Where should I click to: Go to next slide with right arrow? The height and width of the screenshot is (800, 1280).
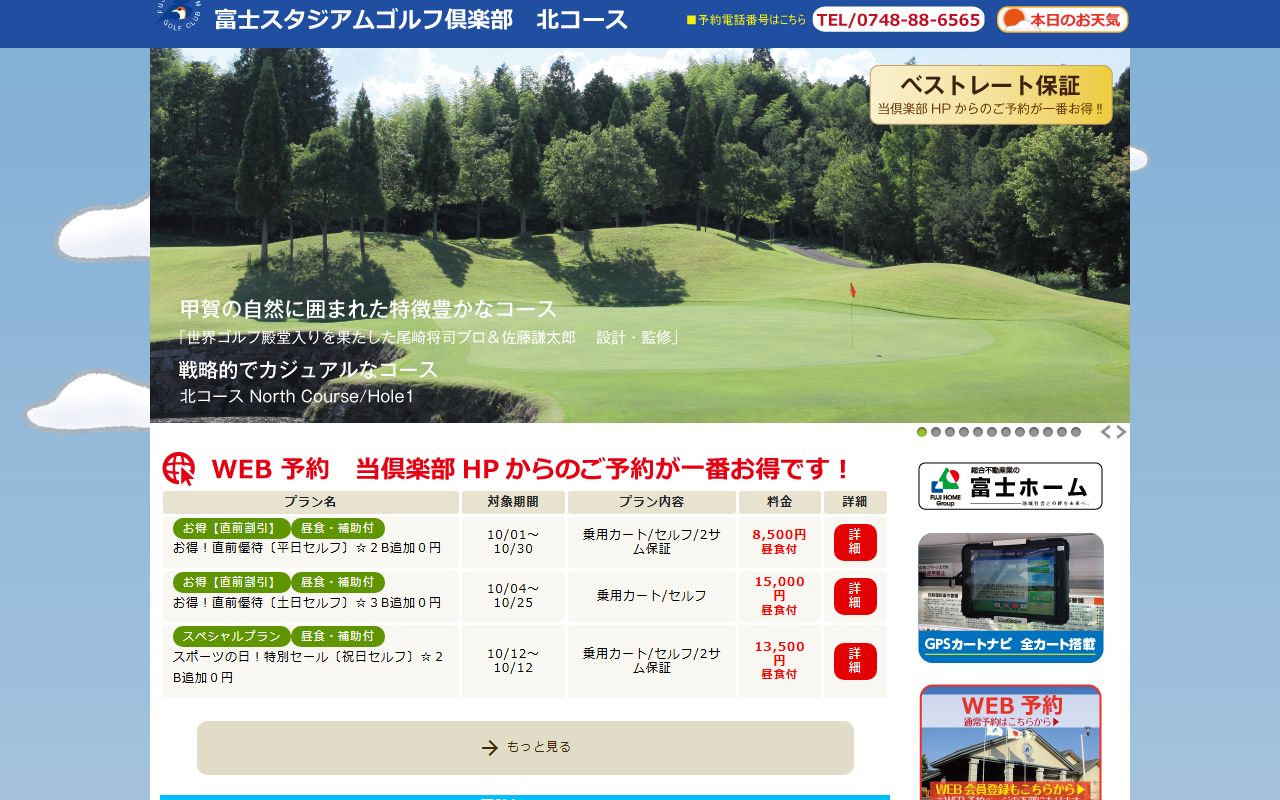point(1121,432)
